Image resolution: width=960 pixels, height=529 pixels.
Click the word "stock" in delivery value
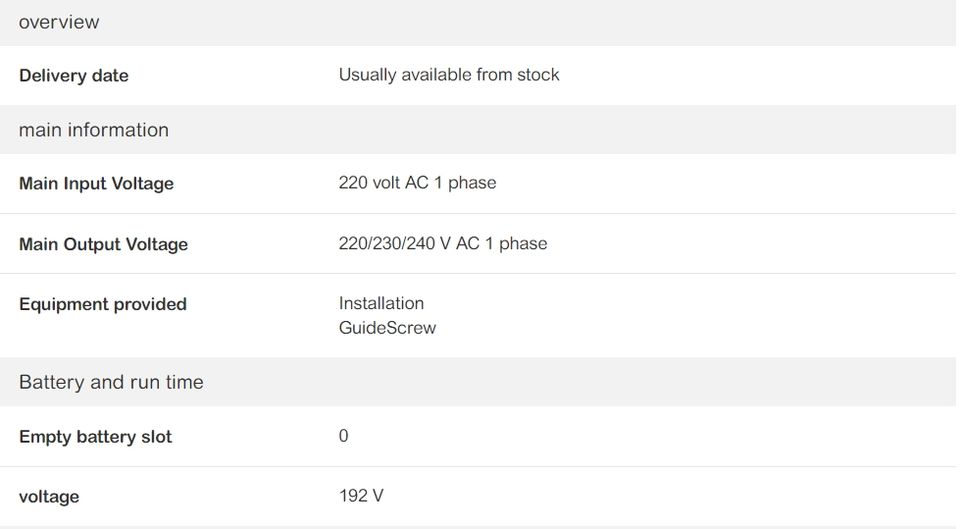coord(538,75)
